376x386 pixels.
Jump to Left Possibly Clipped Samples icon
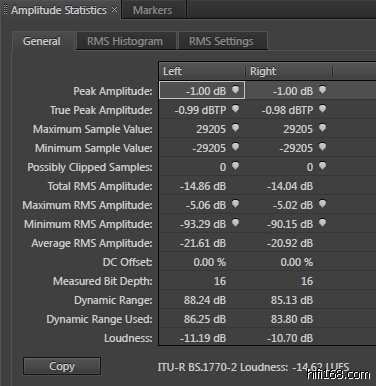tap(235, 166)
